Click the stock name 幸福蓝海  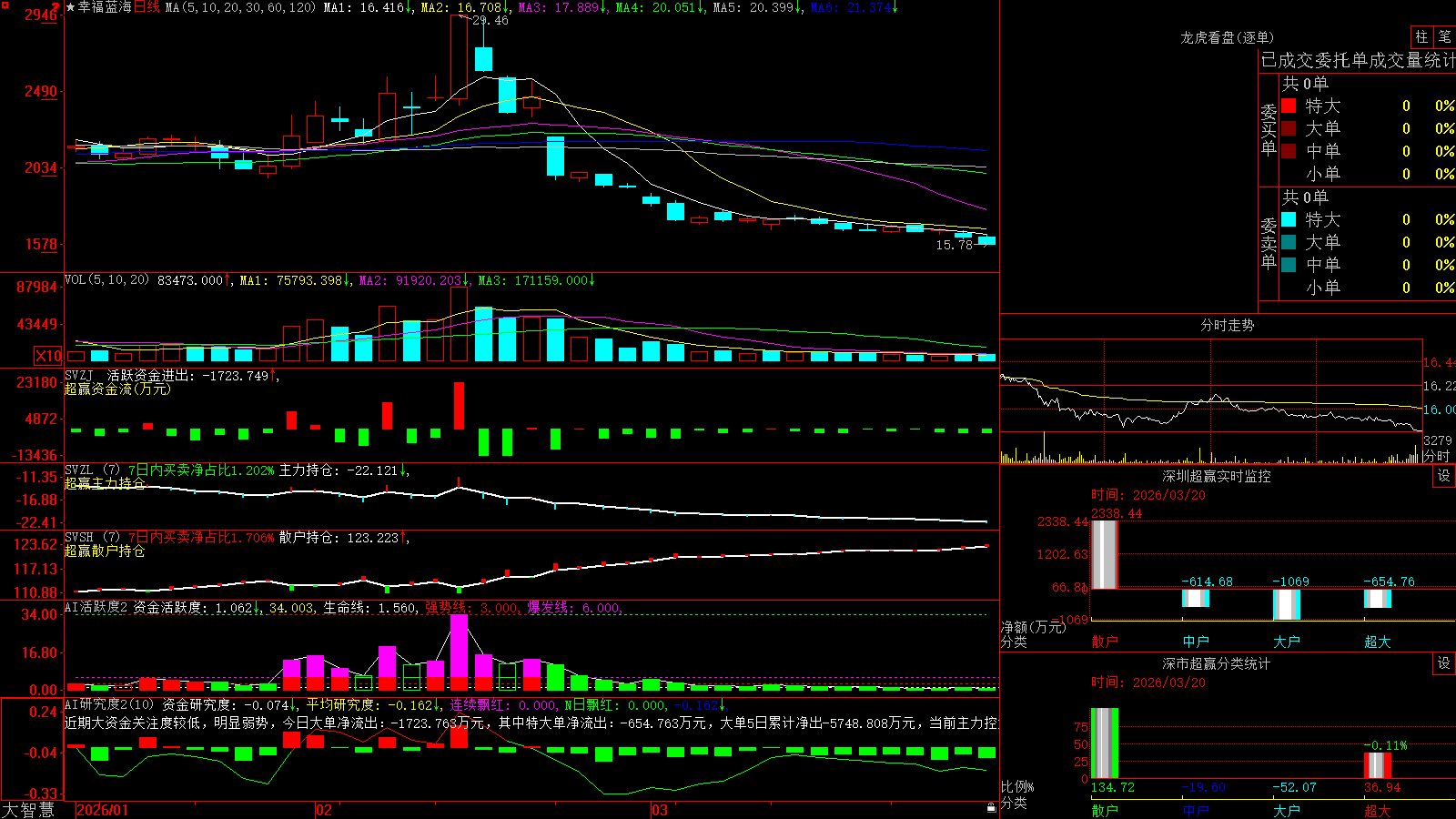(105, 7)
